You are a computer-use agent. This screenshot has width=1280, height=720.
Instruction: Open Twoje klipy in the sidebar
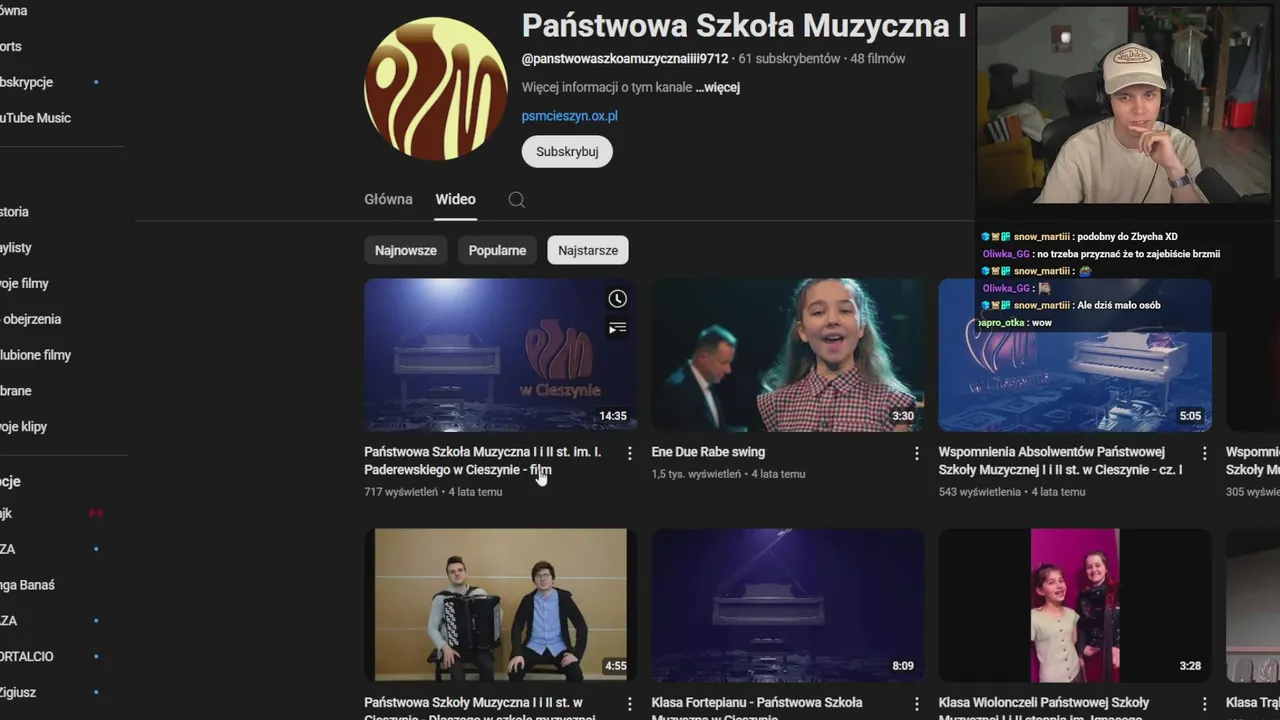(x=24, y=427)
